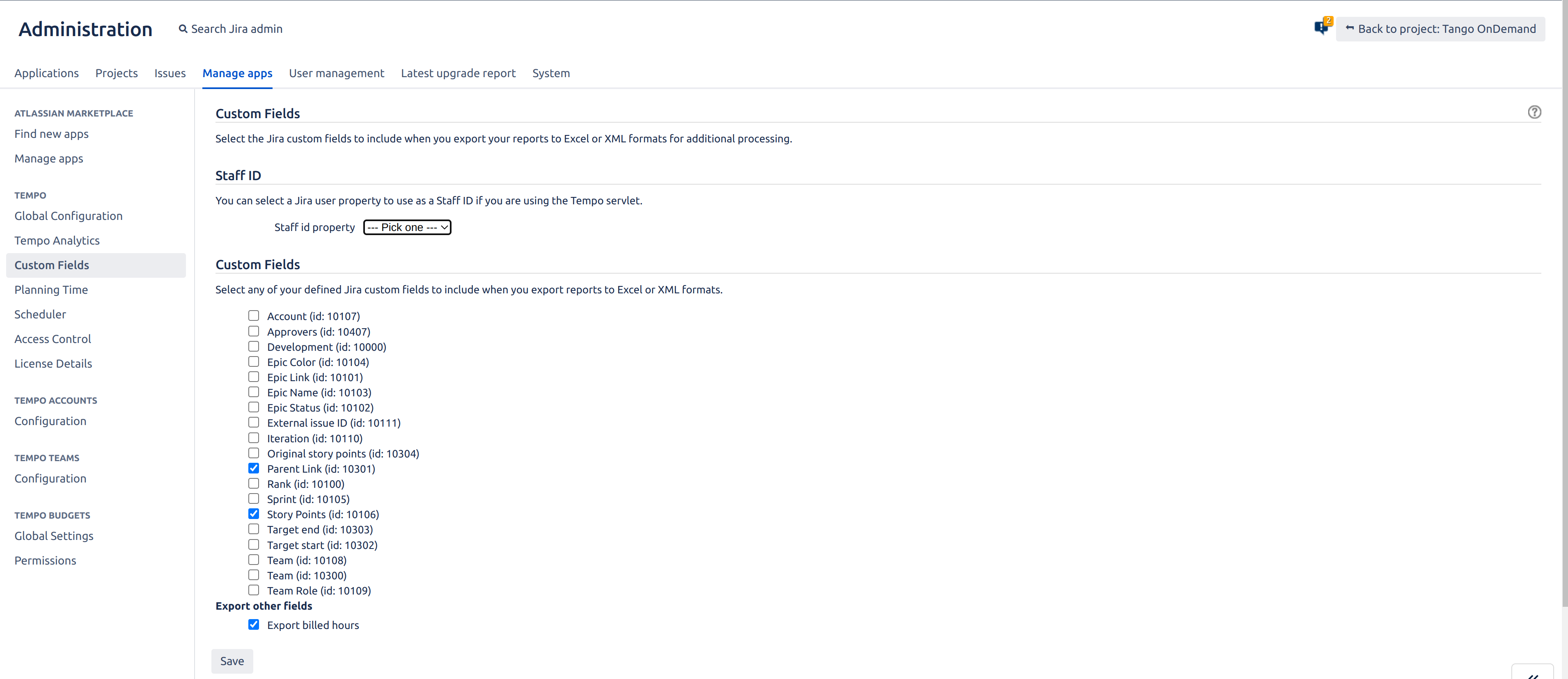The width and height of the screenshot is (1568, 679).
Task: Open the Custom Fields help icon
Action: 1534,112
